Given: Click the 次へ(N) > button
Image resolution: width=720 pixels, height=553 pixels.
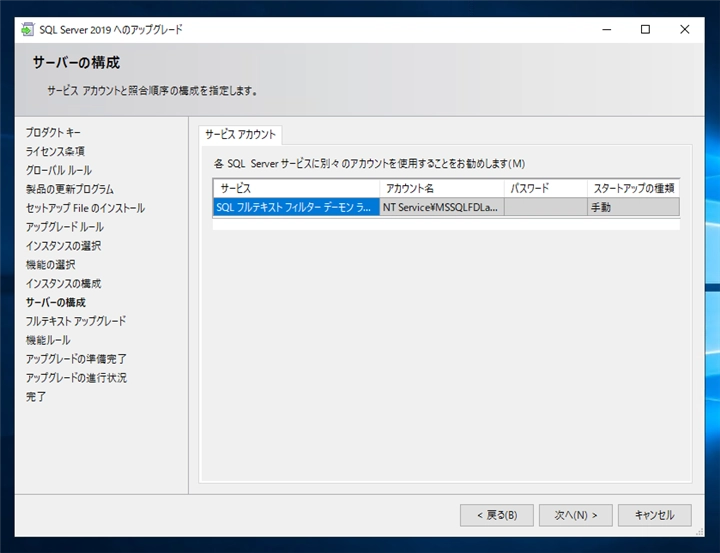Looking at the screenshot, I should pos(575,515).
